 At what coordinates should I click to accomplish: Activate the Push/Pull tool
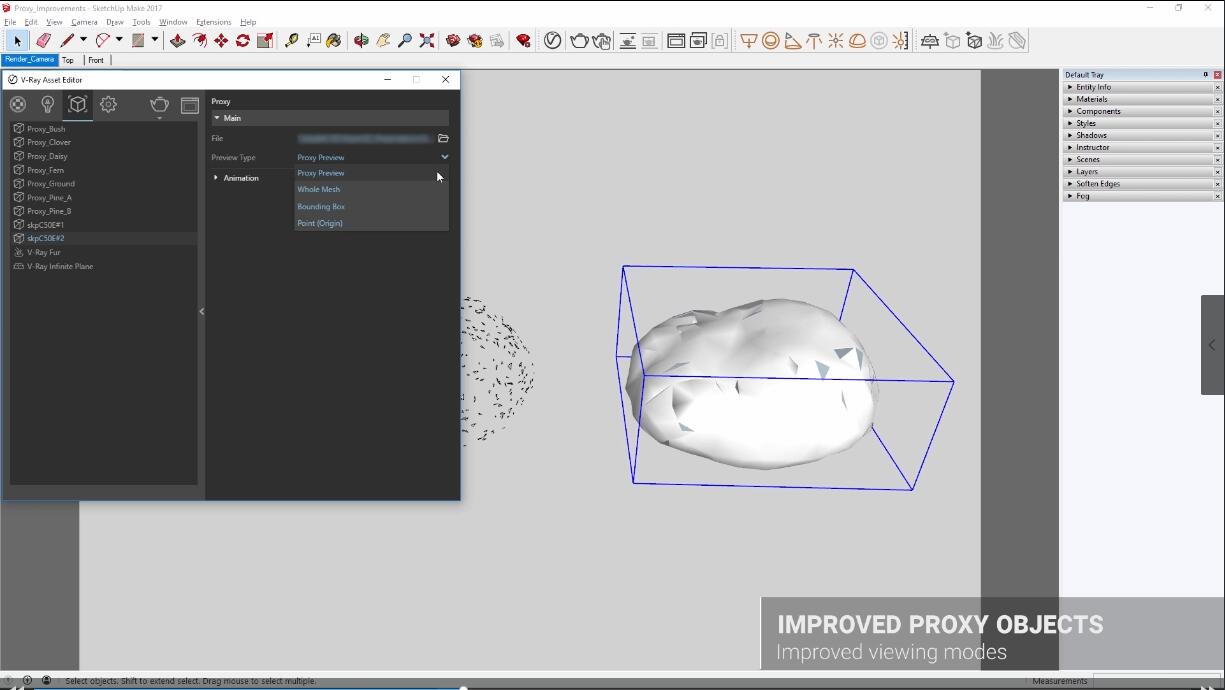pyautogui.click(x=177, y=41)
